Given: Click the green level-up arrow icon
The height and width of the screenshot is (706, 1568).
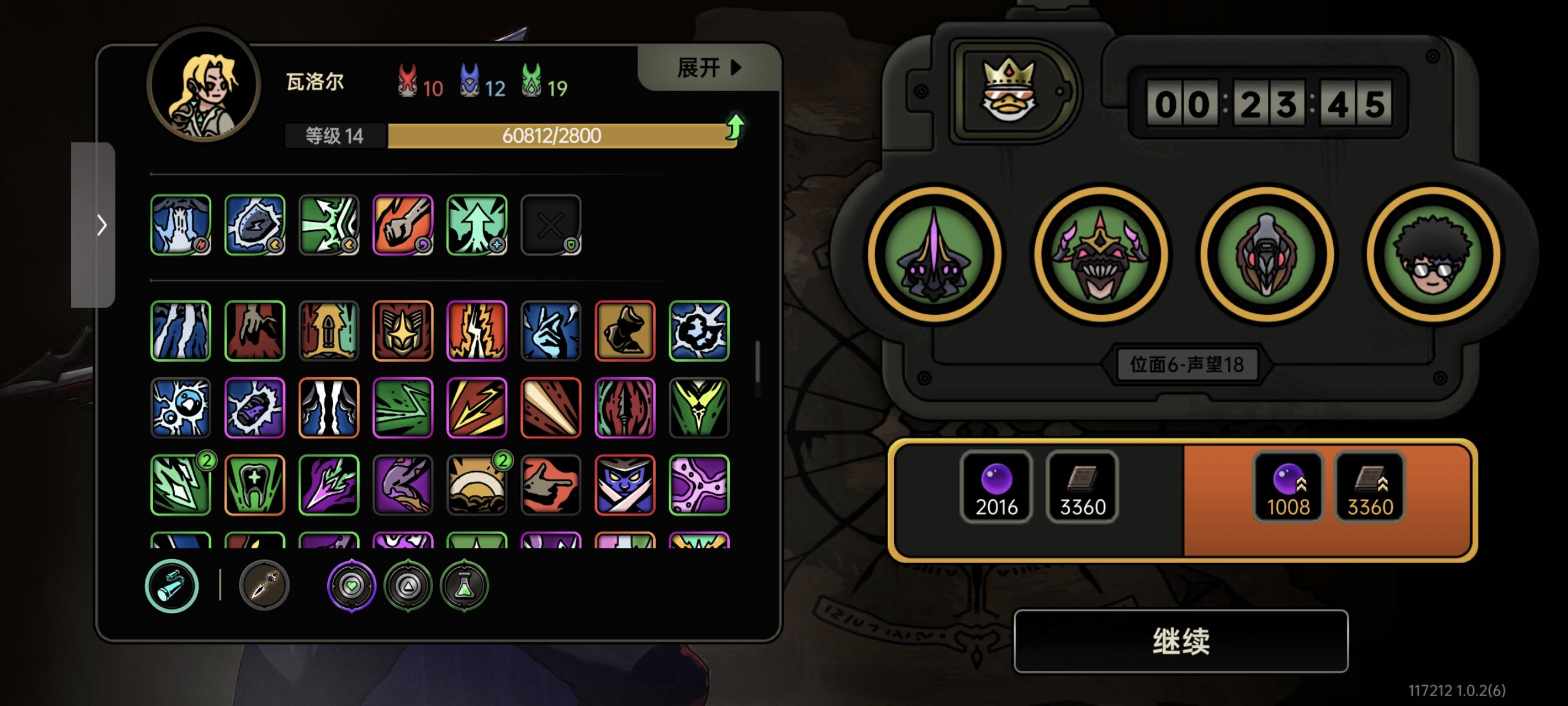Looking at the screenshot, I should tap(735, 127).
